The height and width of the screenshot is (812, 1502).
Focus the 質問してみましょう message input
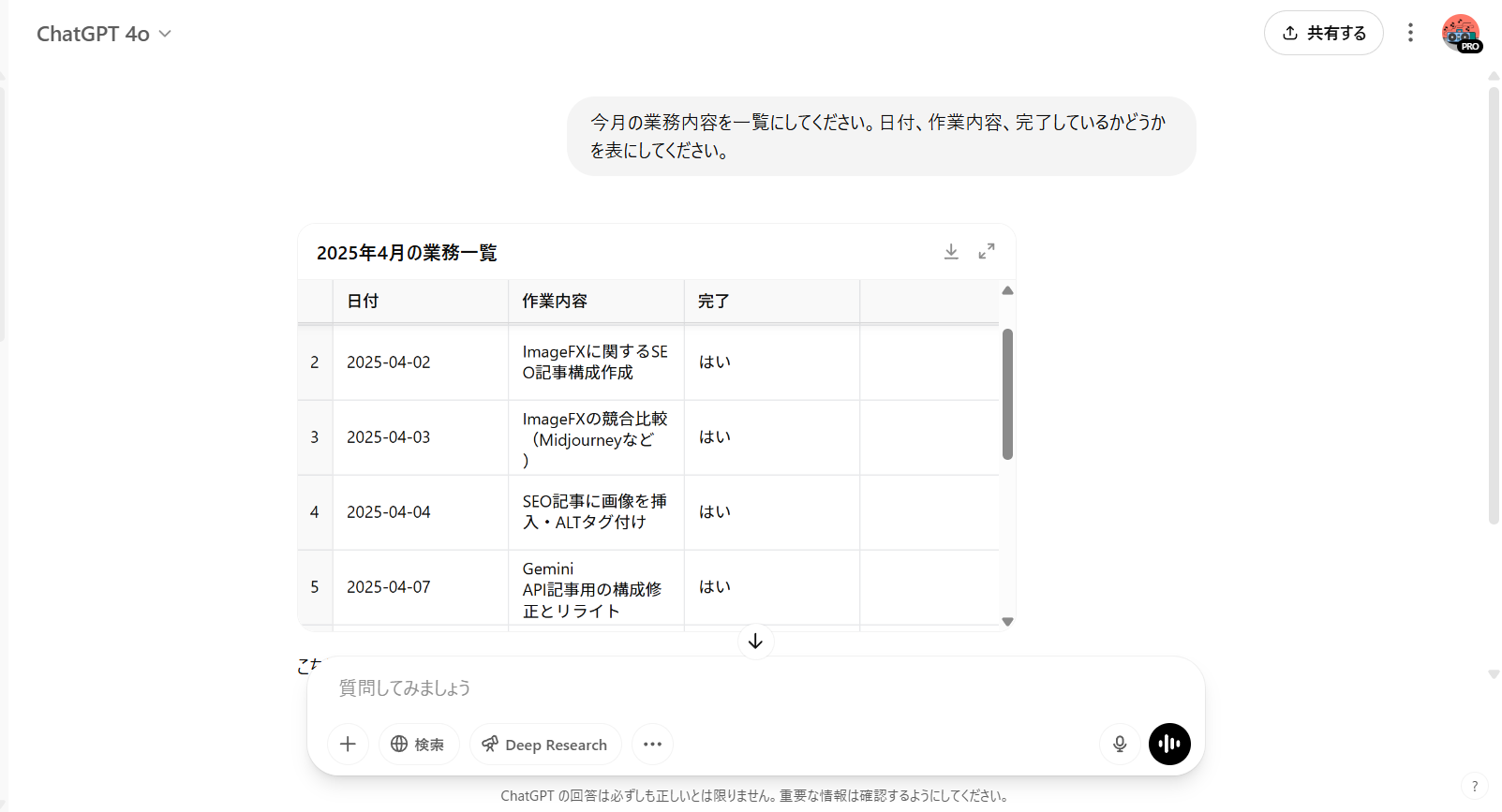point(755,688)
